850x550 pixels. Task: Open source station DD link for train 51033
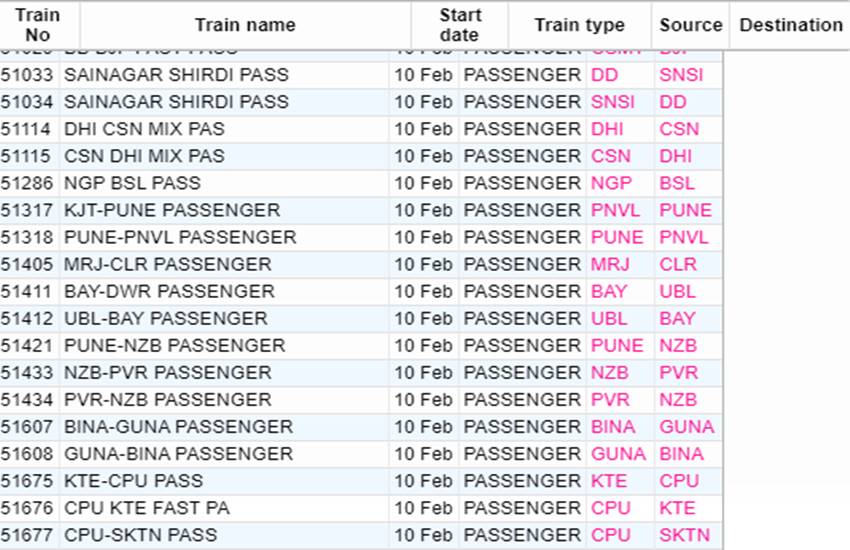(604, 75)
